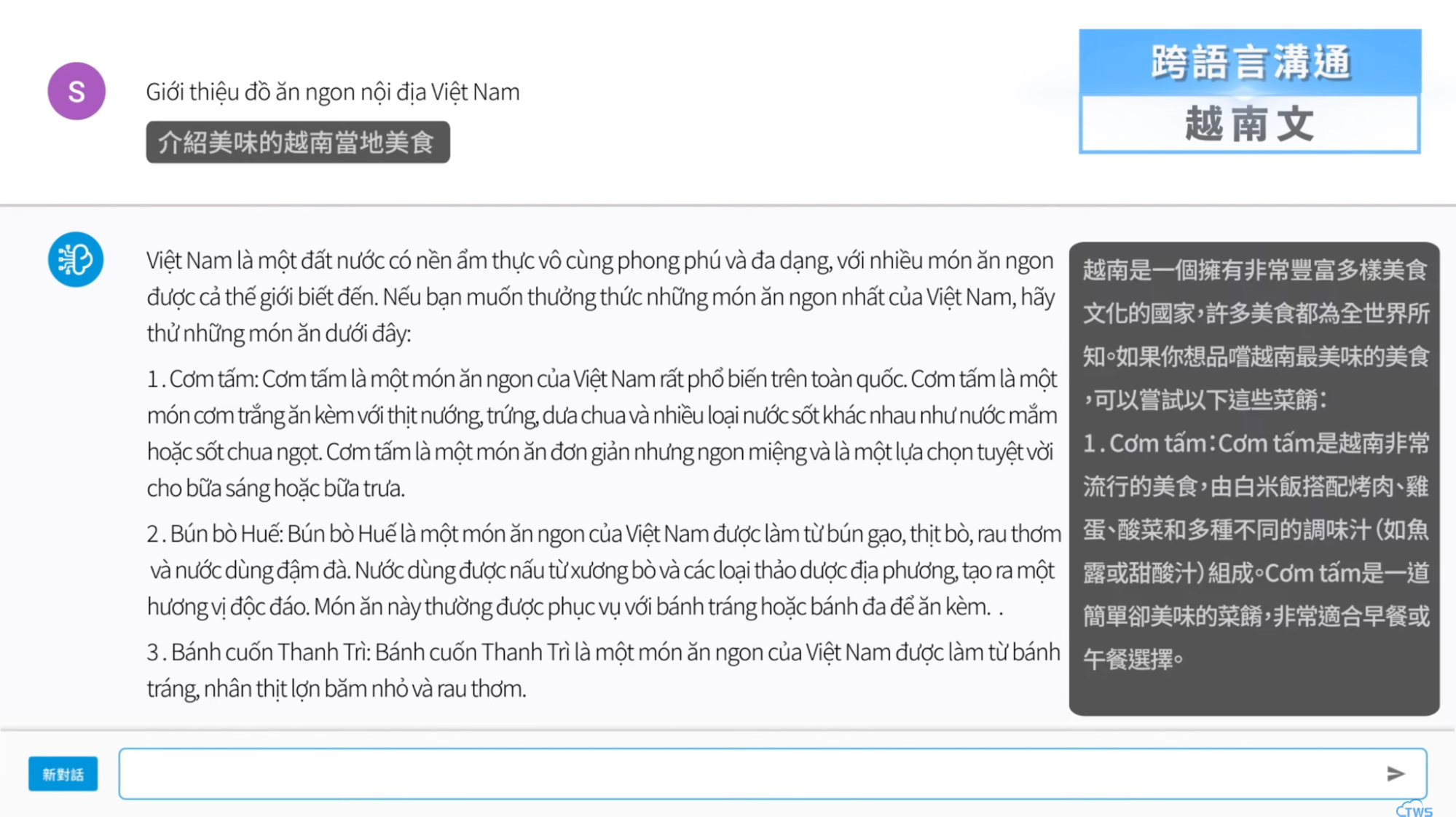The height and width of the screenshot is (817, 1456).
Task: Click the 介紹美味的越南當地美食 translation badge
Action: tap(297, 142)
